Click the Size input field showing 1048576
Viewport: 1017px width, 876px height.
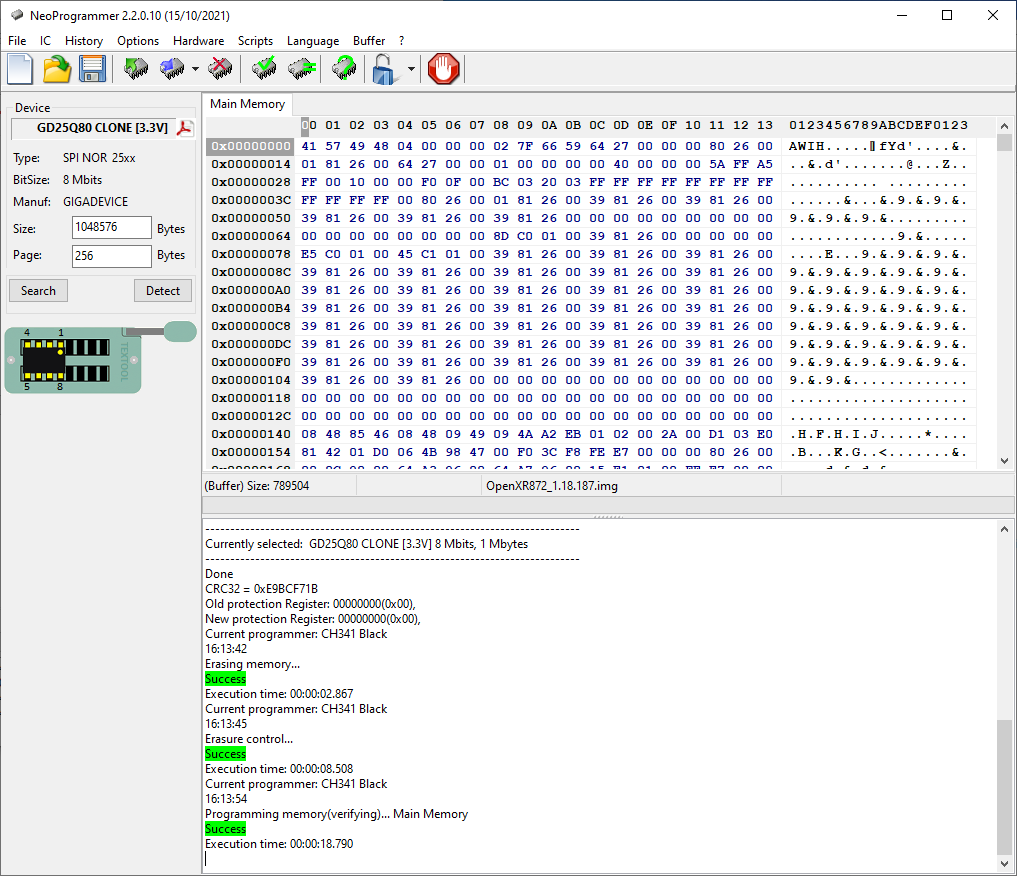[111, 228]
